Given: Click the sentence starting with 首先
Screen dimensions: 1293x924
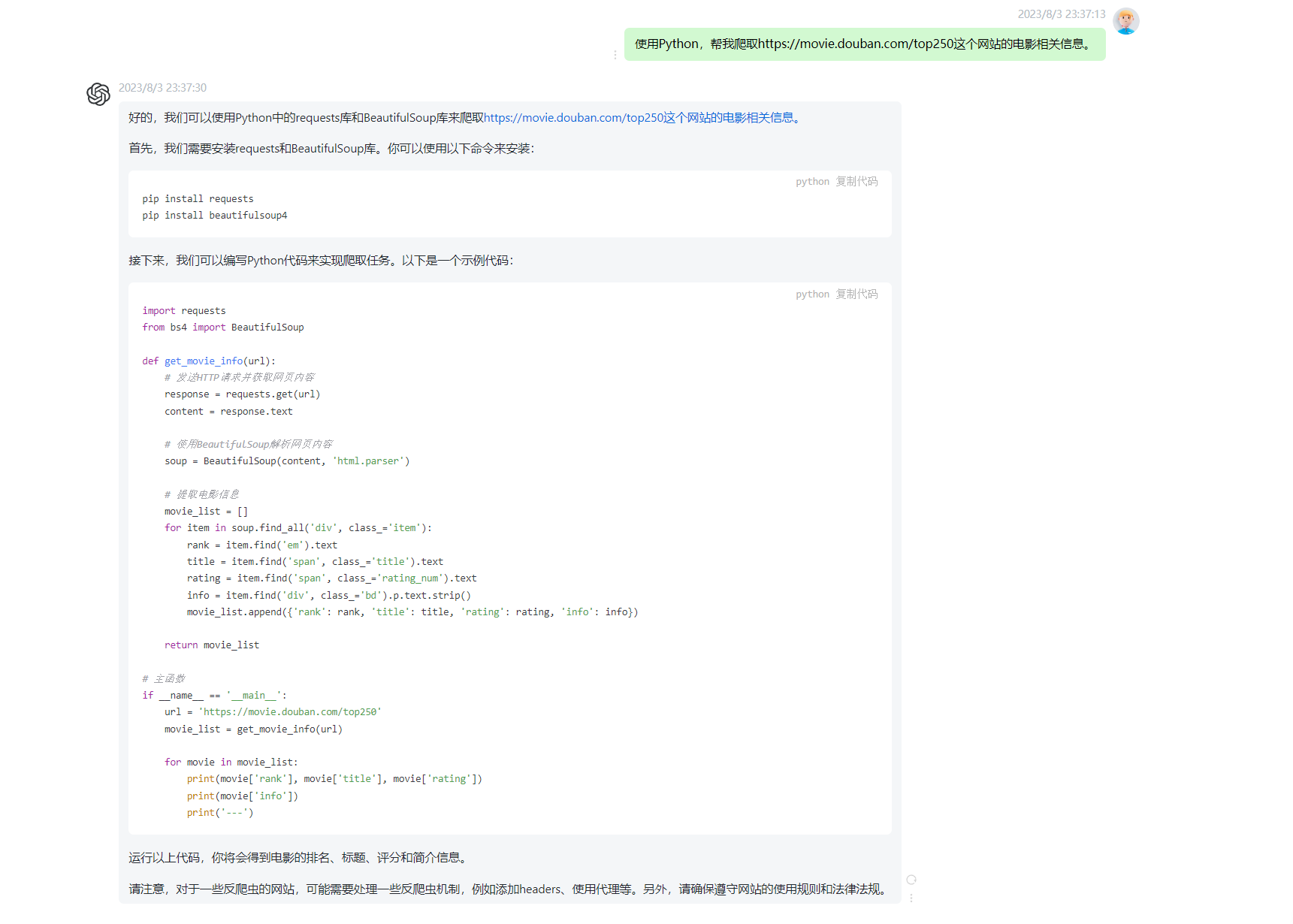Looking at the screenshot, I should tap(331, 149).
